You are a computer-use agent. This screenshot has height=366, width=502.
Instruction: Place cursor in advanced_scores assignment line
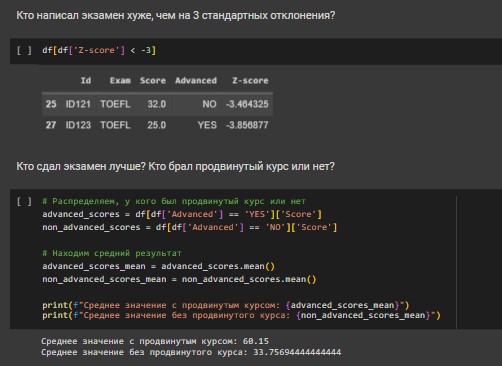pos(182,214)
